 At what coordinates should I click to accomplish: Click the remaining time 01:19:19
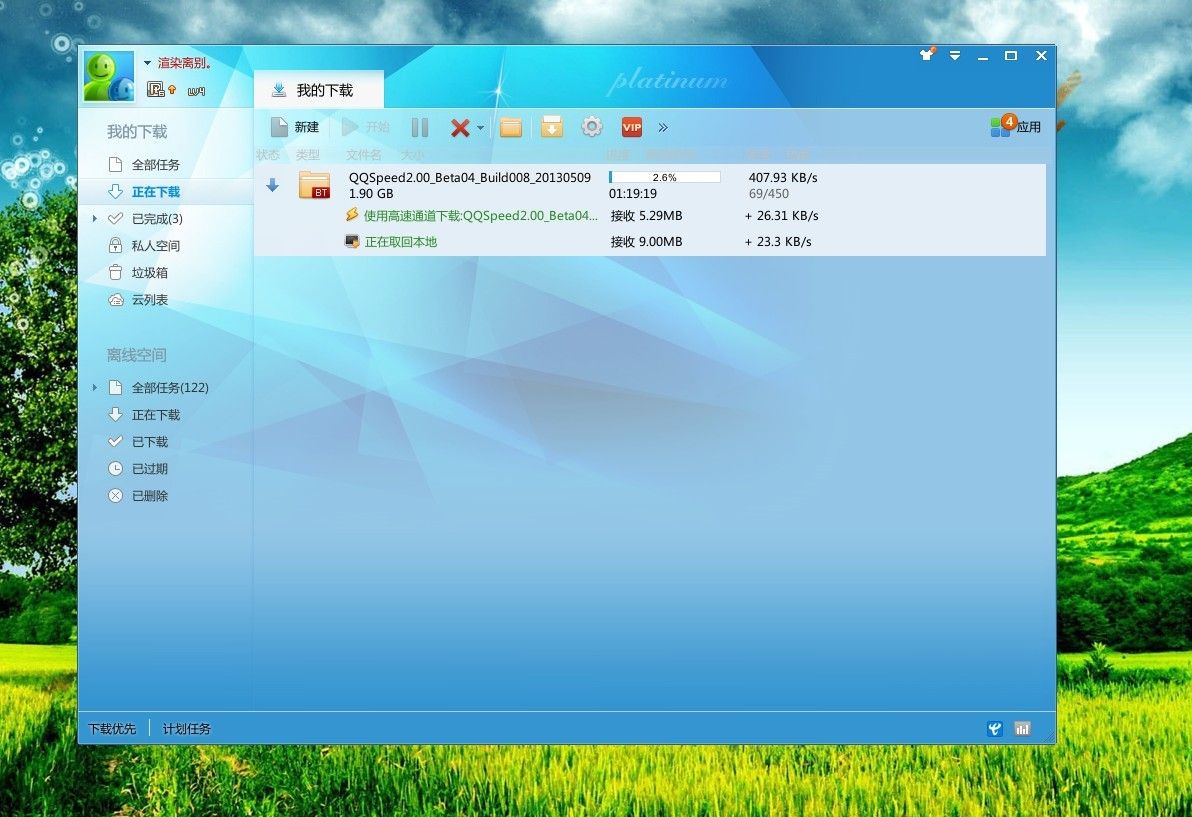pyautogui.click(x=632, y=194)
